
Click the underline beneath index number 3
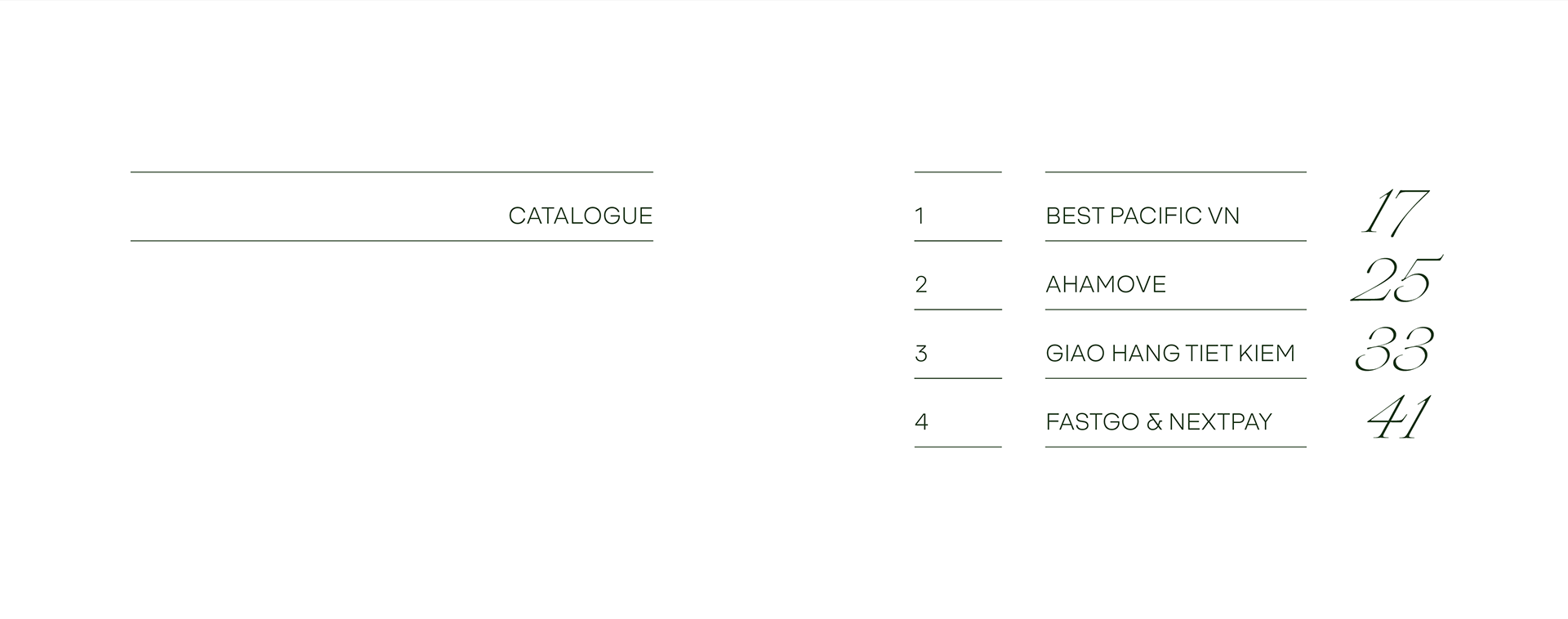(958, 378)
